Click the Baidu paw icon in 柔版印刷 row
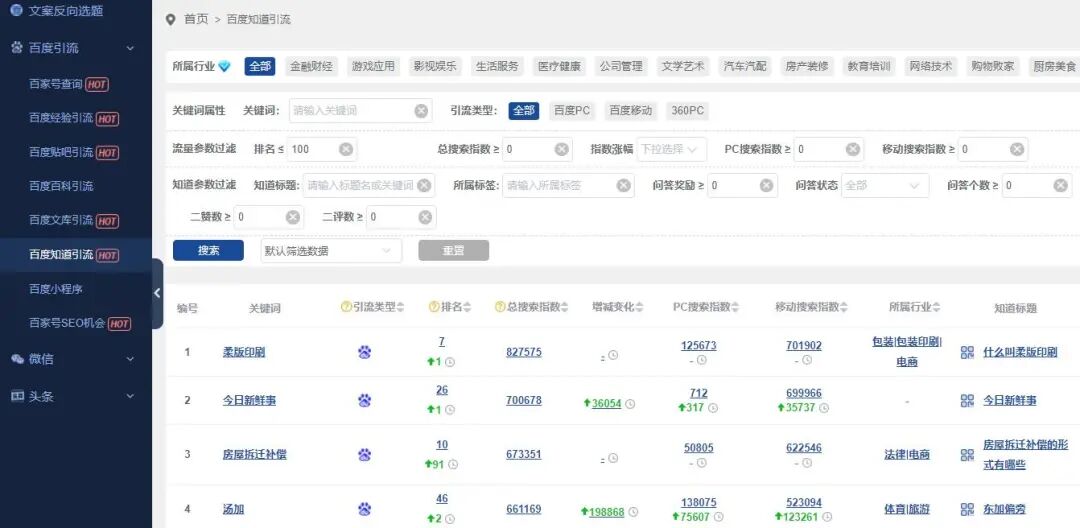This screenshot has height=528, width=1080. click(x=364, y=352)
